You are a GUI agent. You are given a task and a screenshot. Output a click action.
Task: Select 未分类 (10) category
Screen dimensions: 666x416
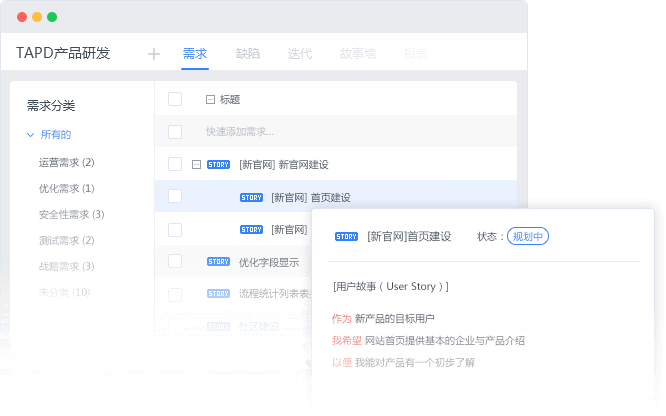pyautogui.click(x=64, y=292)
